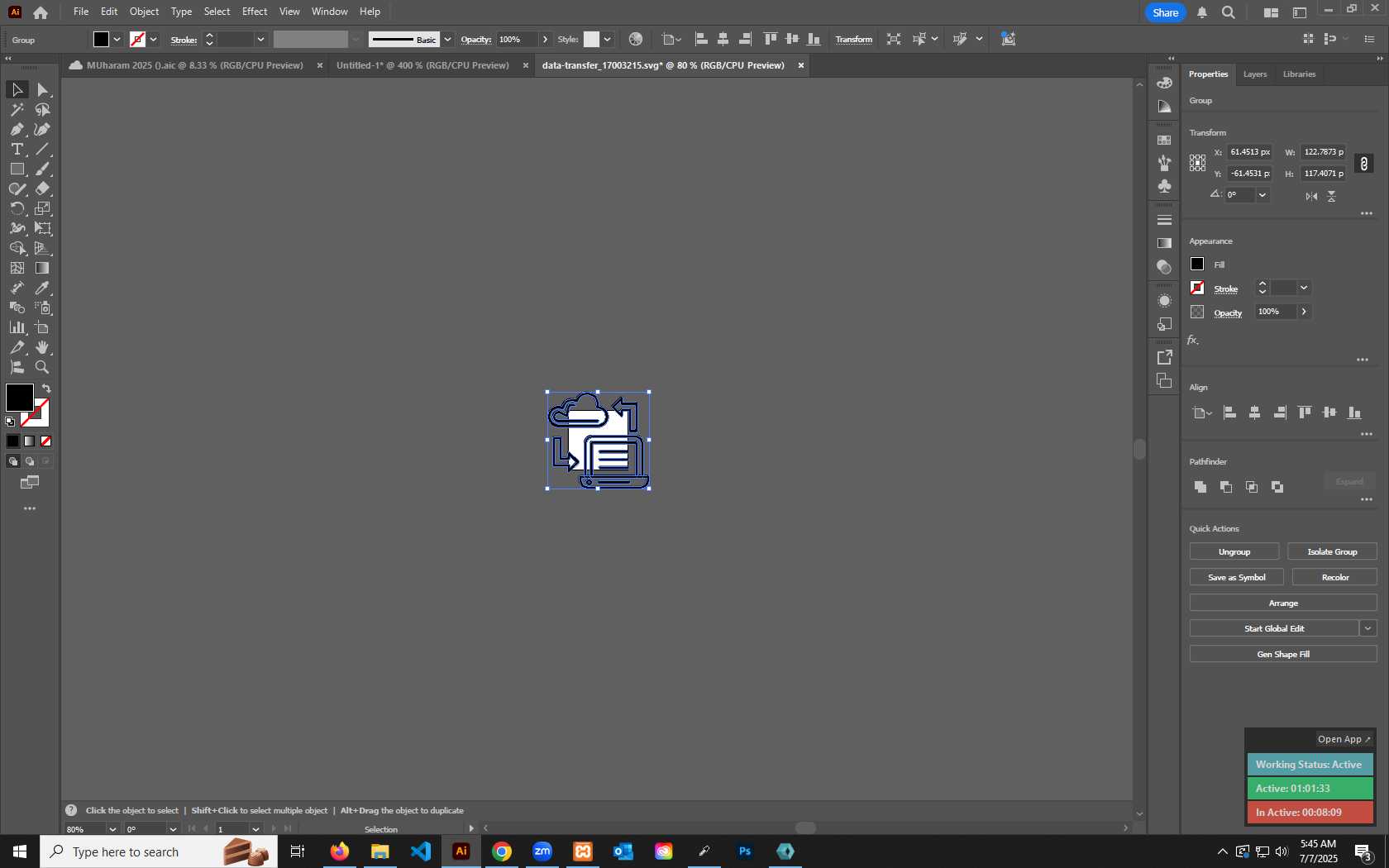Set fill mode to None

[46, 441]
